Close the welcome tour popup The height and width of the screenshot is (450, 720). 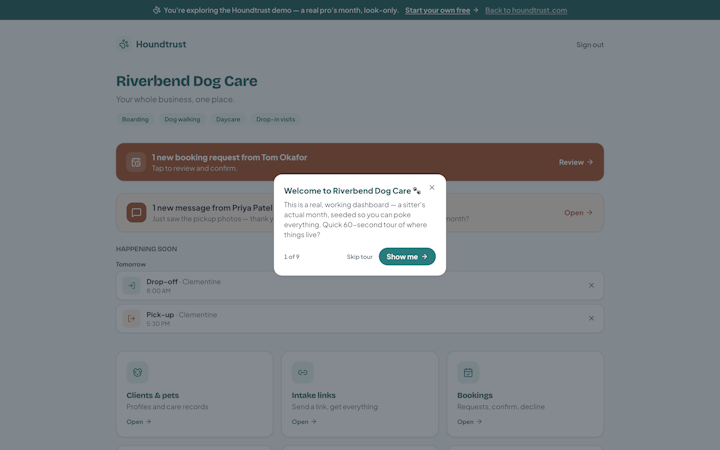pyautogui.click(x=432, y=187)
